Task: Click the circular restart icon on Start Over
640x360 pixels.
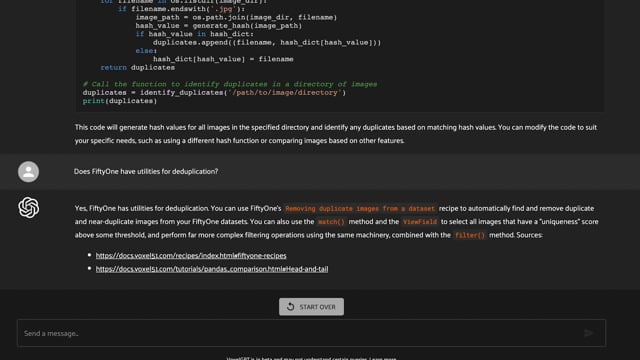Action: pyautogui.click(x=290, y=307)
